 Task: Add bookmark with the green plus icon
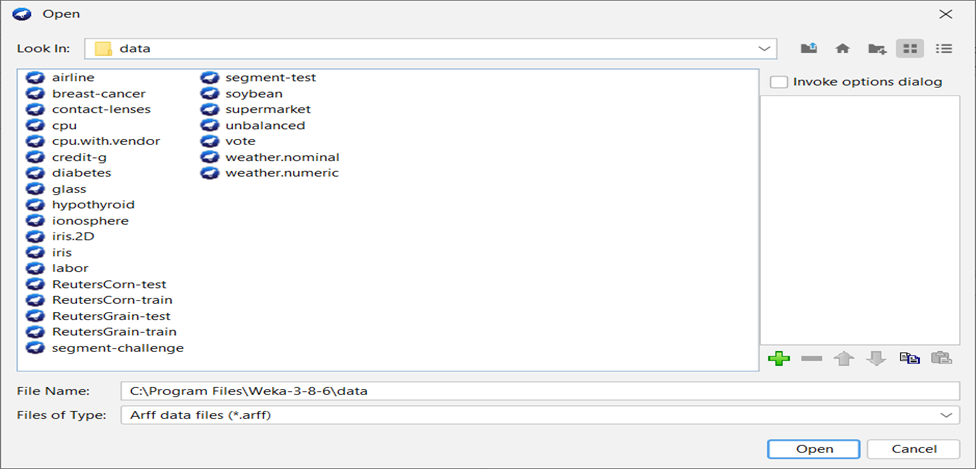(x=779, y=358)
